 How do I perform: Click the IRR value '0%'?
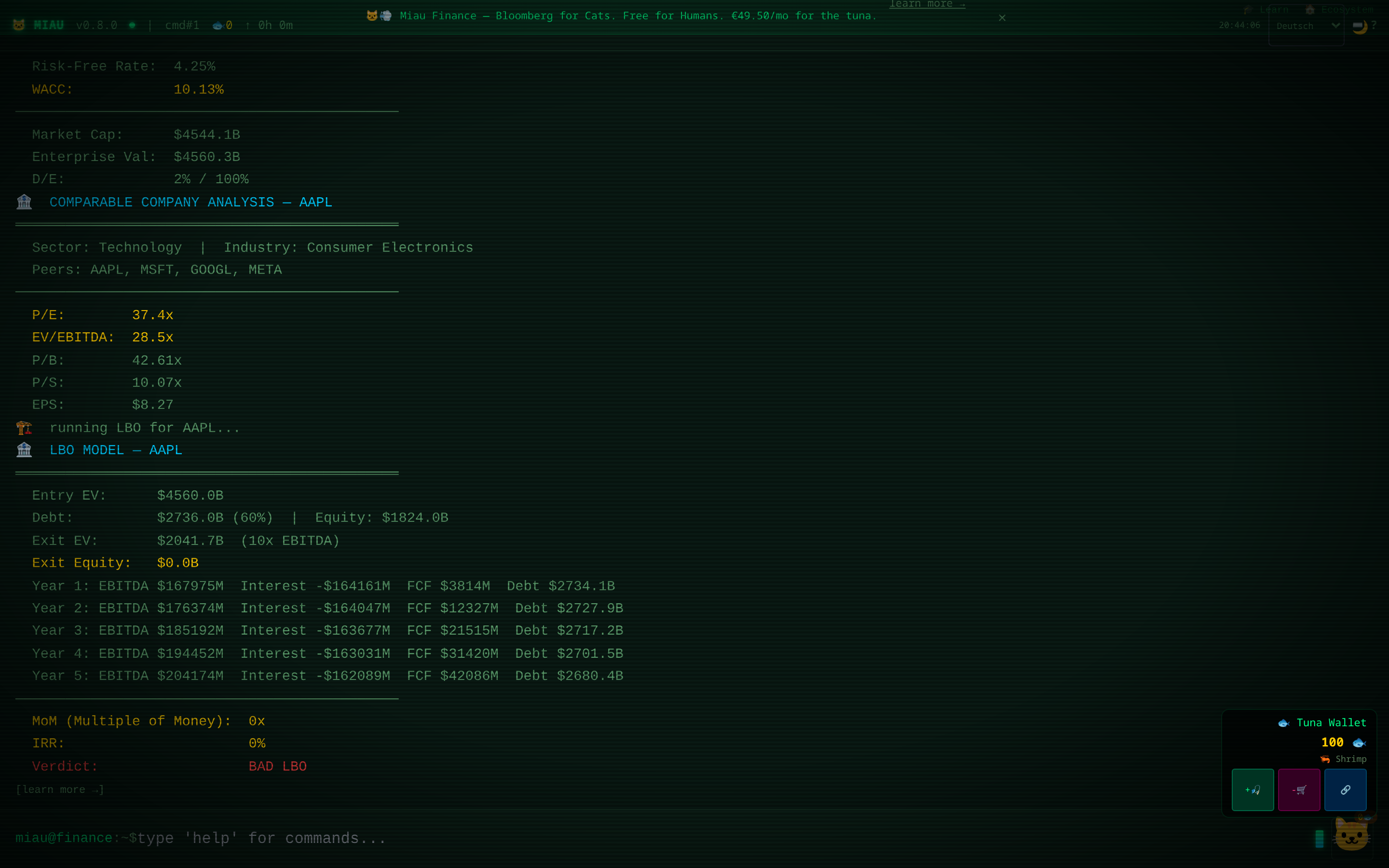pyautogui.click(x=257, y=744)
